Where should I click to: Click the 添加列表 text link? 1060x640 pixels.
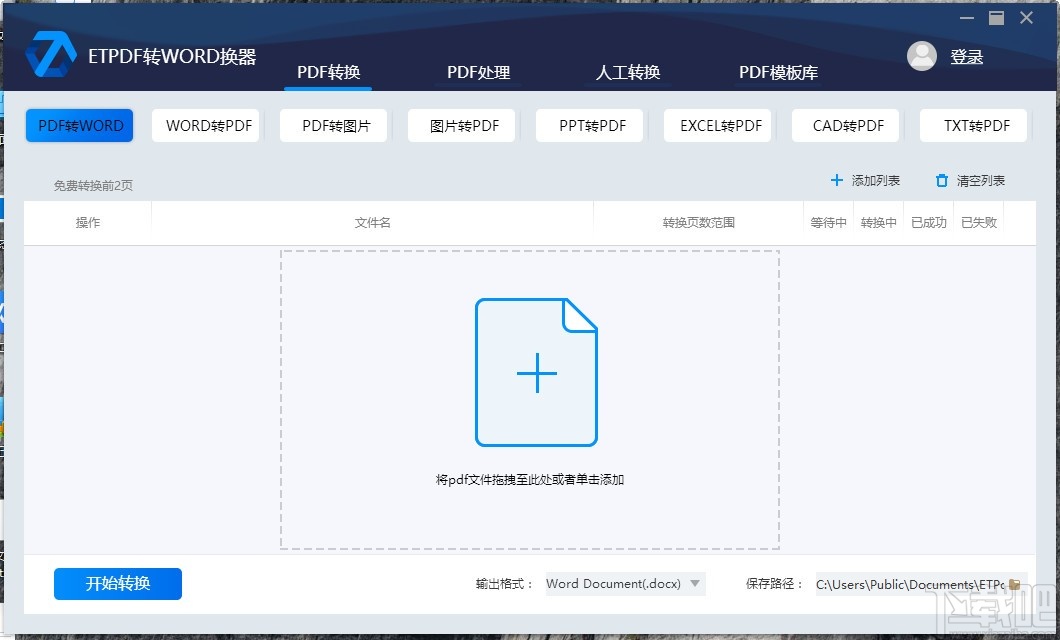point(875,180)
